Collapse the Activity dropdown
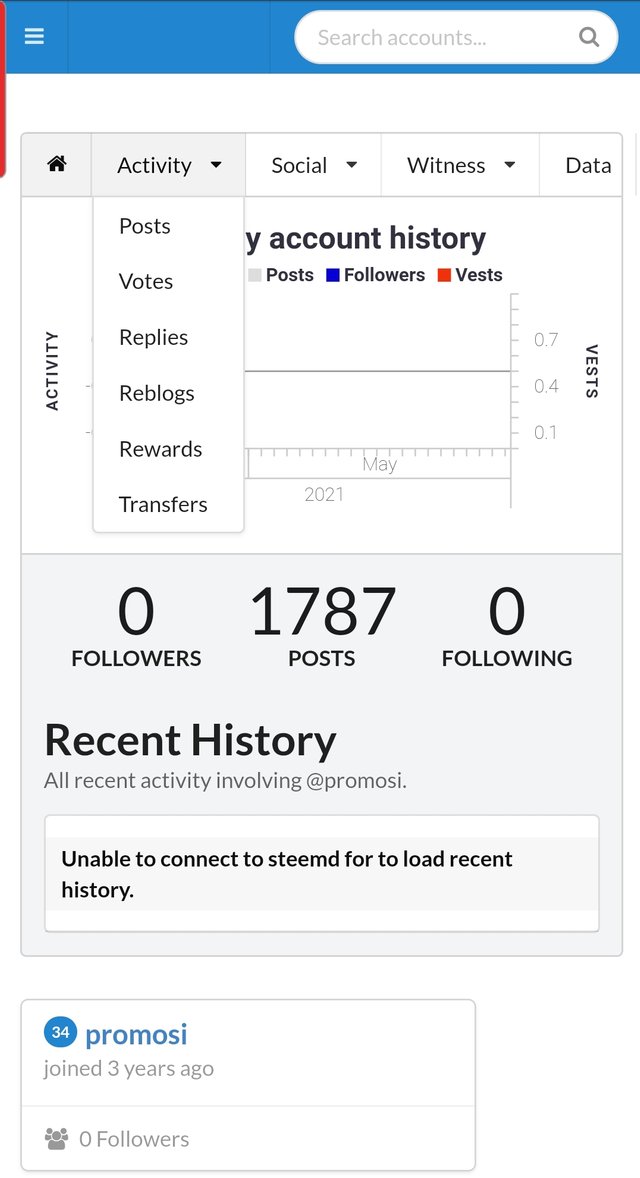 click(168, 166)
